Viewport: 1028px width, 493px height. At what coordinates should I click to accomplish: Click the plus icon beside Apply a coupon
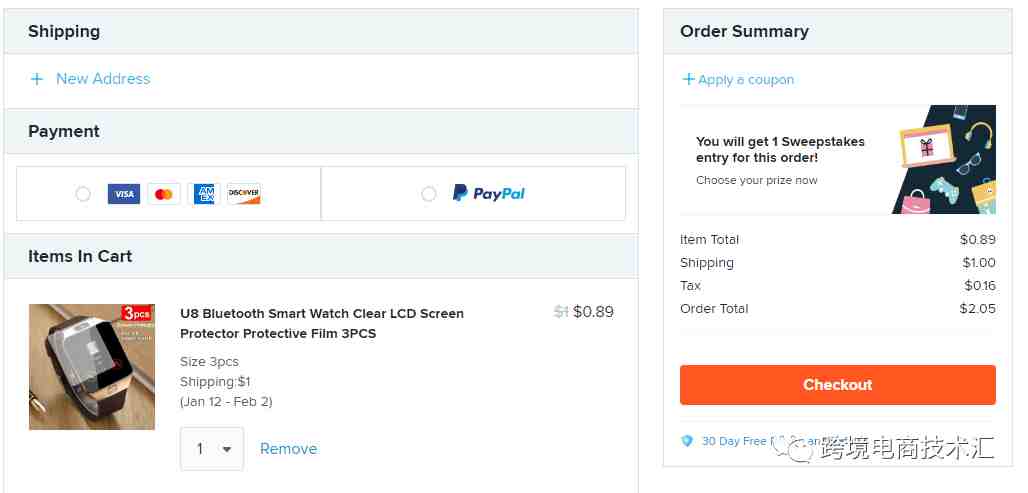click(x=688, y=79)
